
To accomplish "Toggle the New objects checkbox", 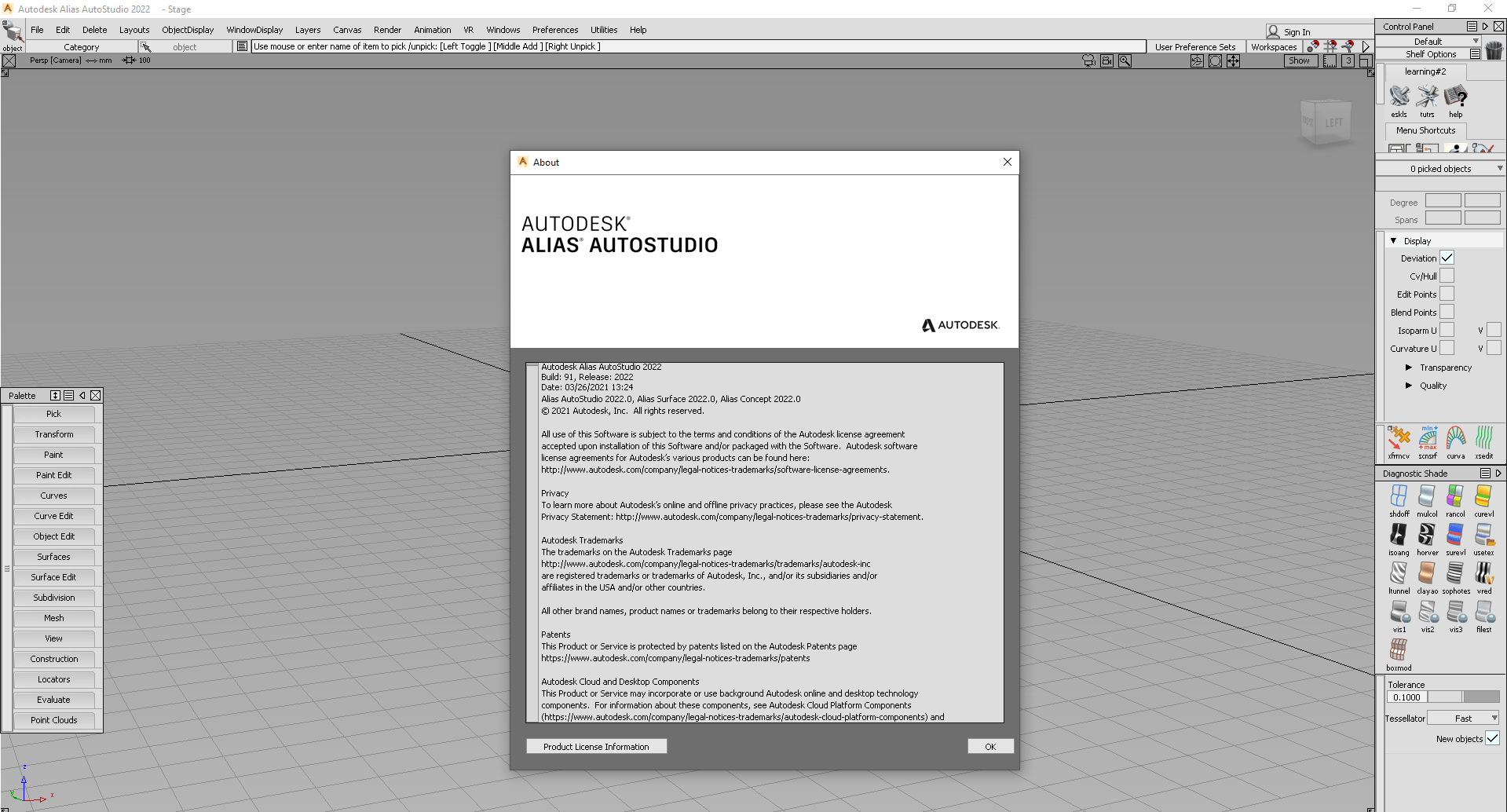I will [1492, 738].
